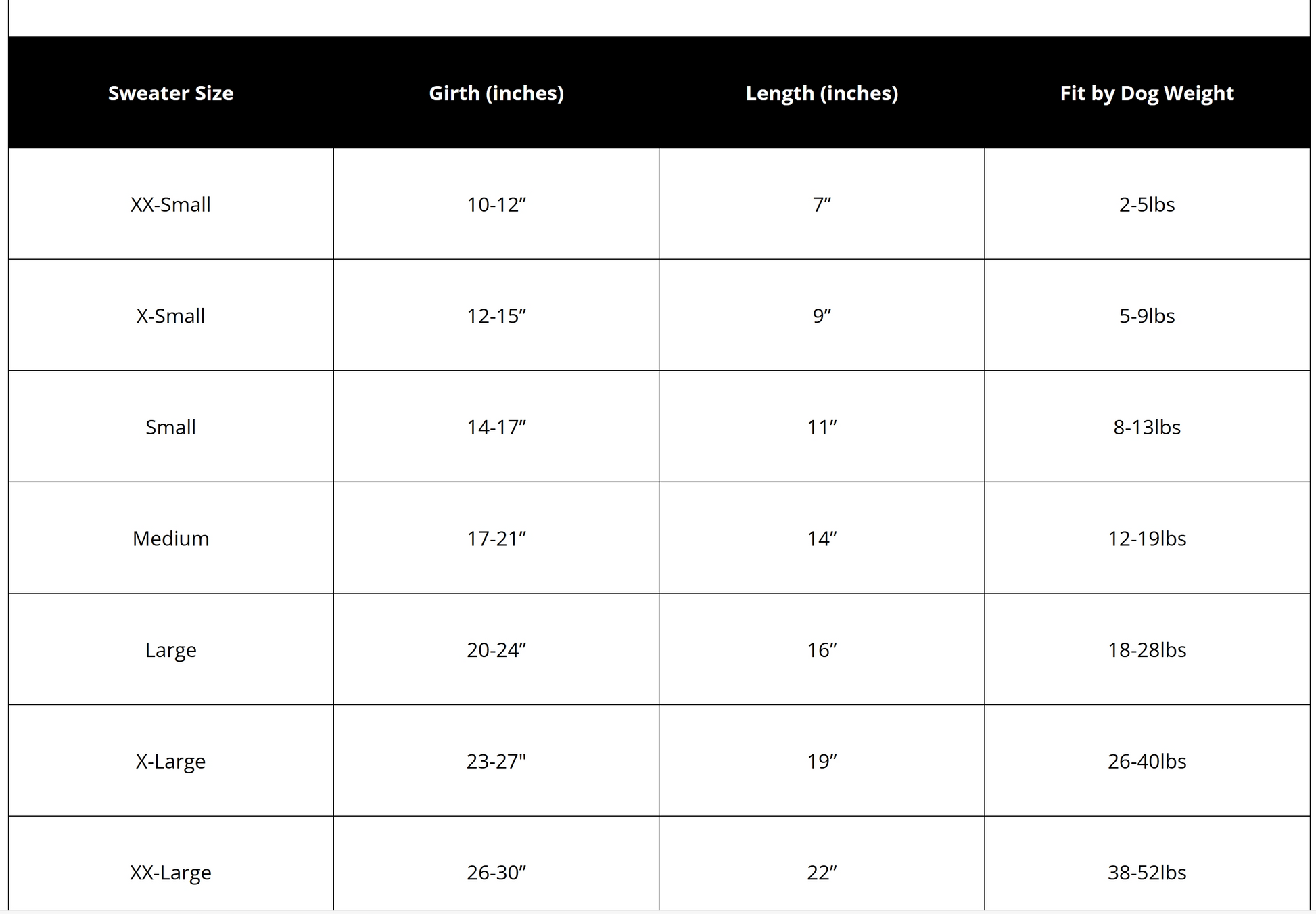Click the Fit by Dog Weight header
This screenshot has height=914, width=1316.
point(1147,93)
